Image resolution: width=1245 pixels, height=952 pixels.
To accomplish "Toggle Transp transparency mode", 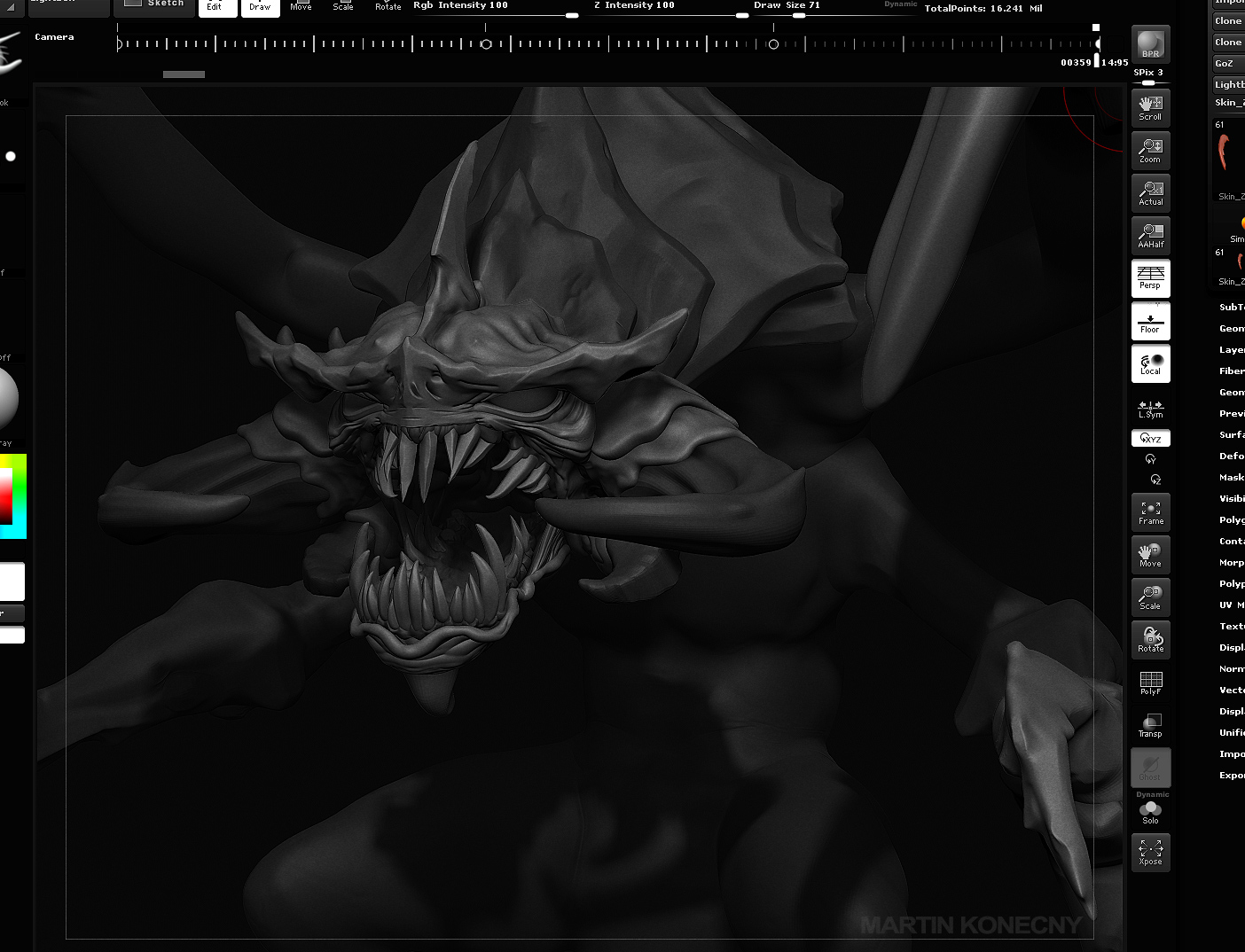I will pos(1150,725).
